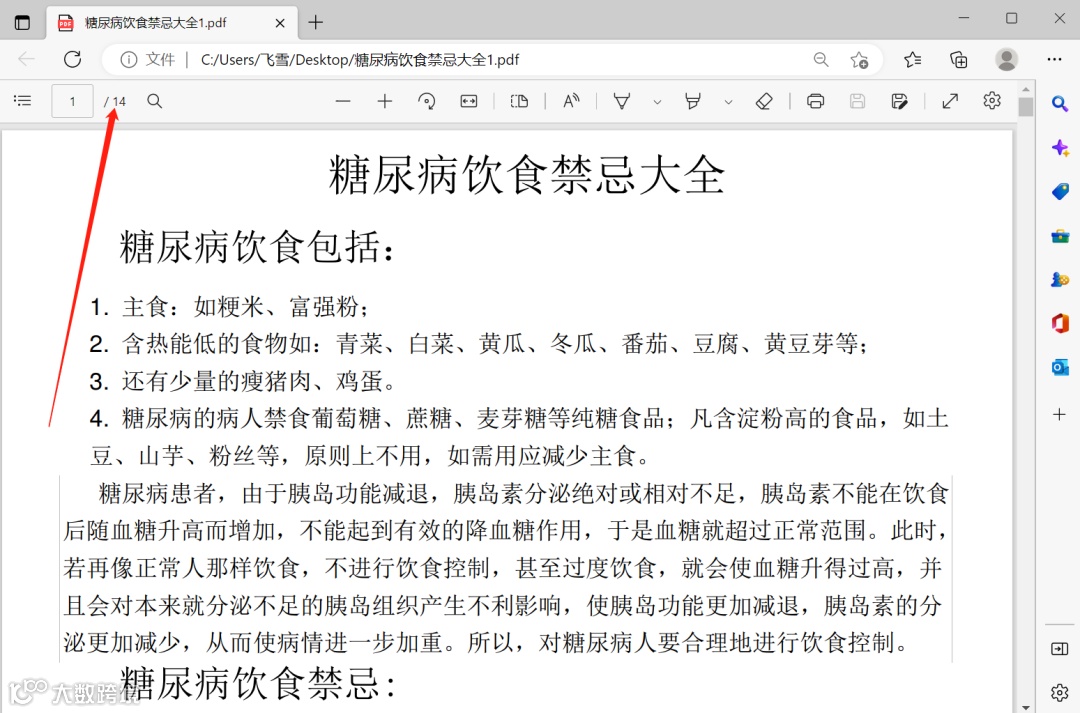Expand Highlight color options dropdown
The width and height of the screenshot is (1080, 713).
[x=728, y=102]
